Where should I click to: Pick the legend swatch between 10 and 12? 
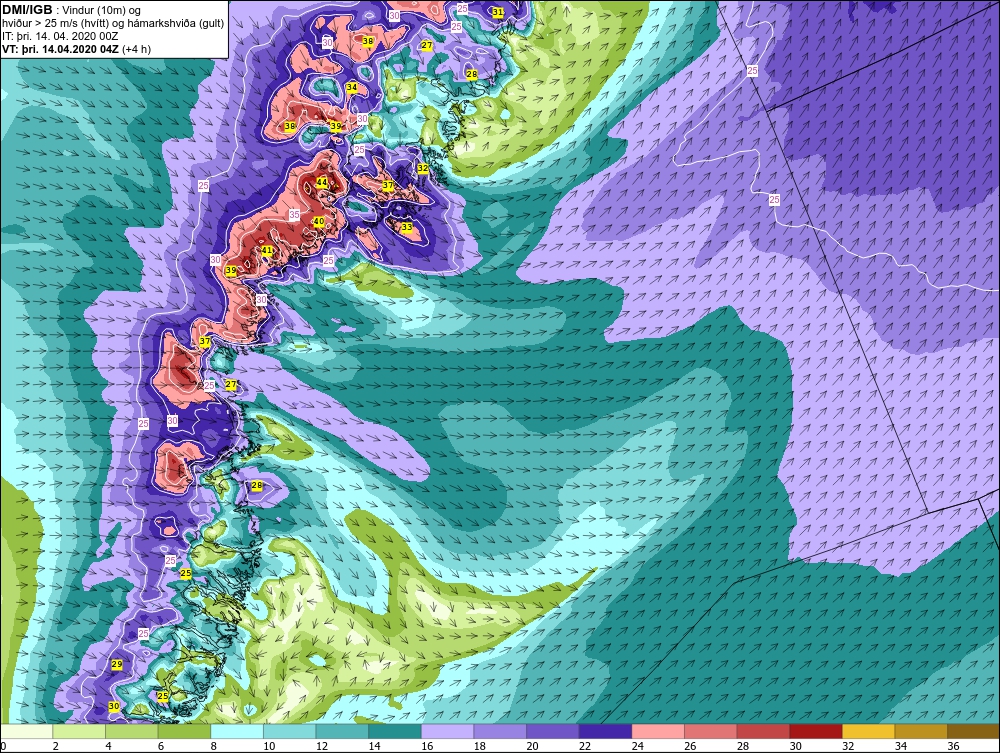(290, 731)
